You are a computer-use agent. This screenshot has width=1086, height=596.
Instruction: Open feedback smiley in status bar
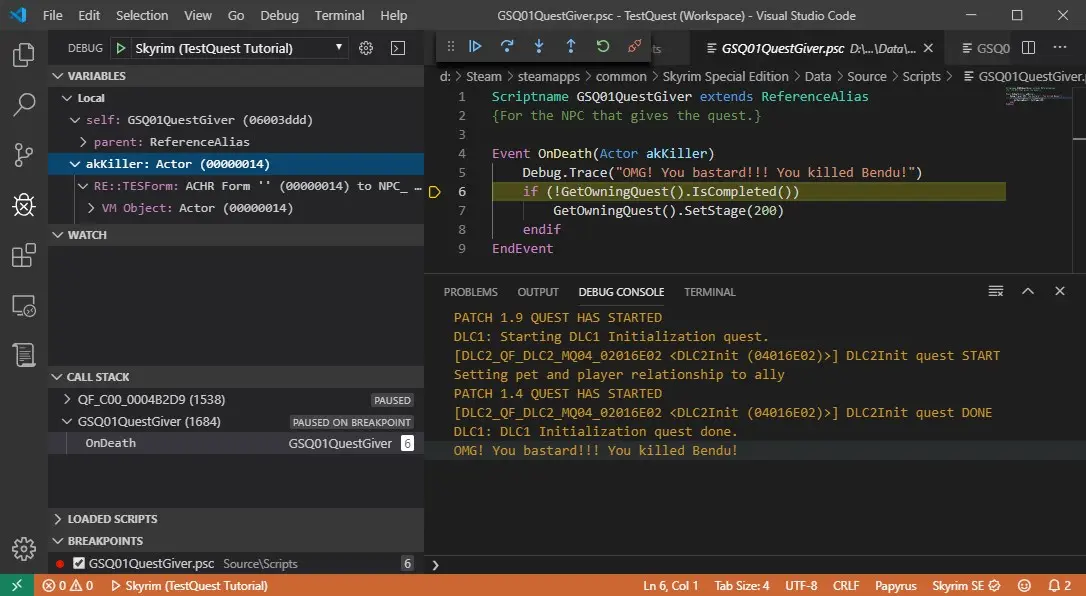1024,586
